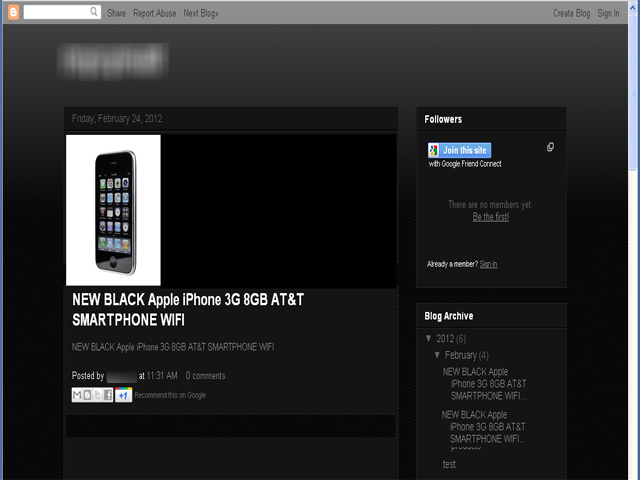Click the Be the first! link
The image size is (640, 480).
pyautogui.click(x=491, y=217)
